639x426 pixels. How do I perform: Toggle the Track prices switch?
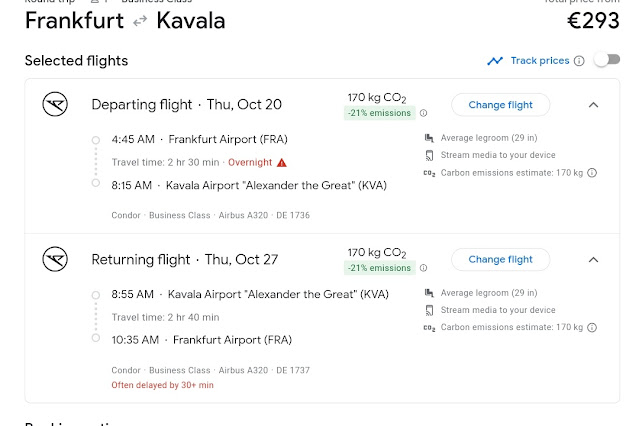[606, 60]
